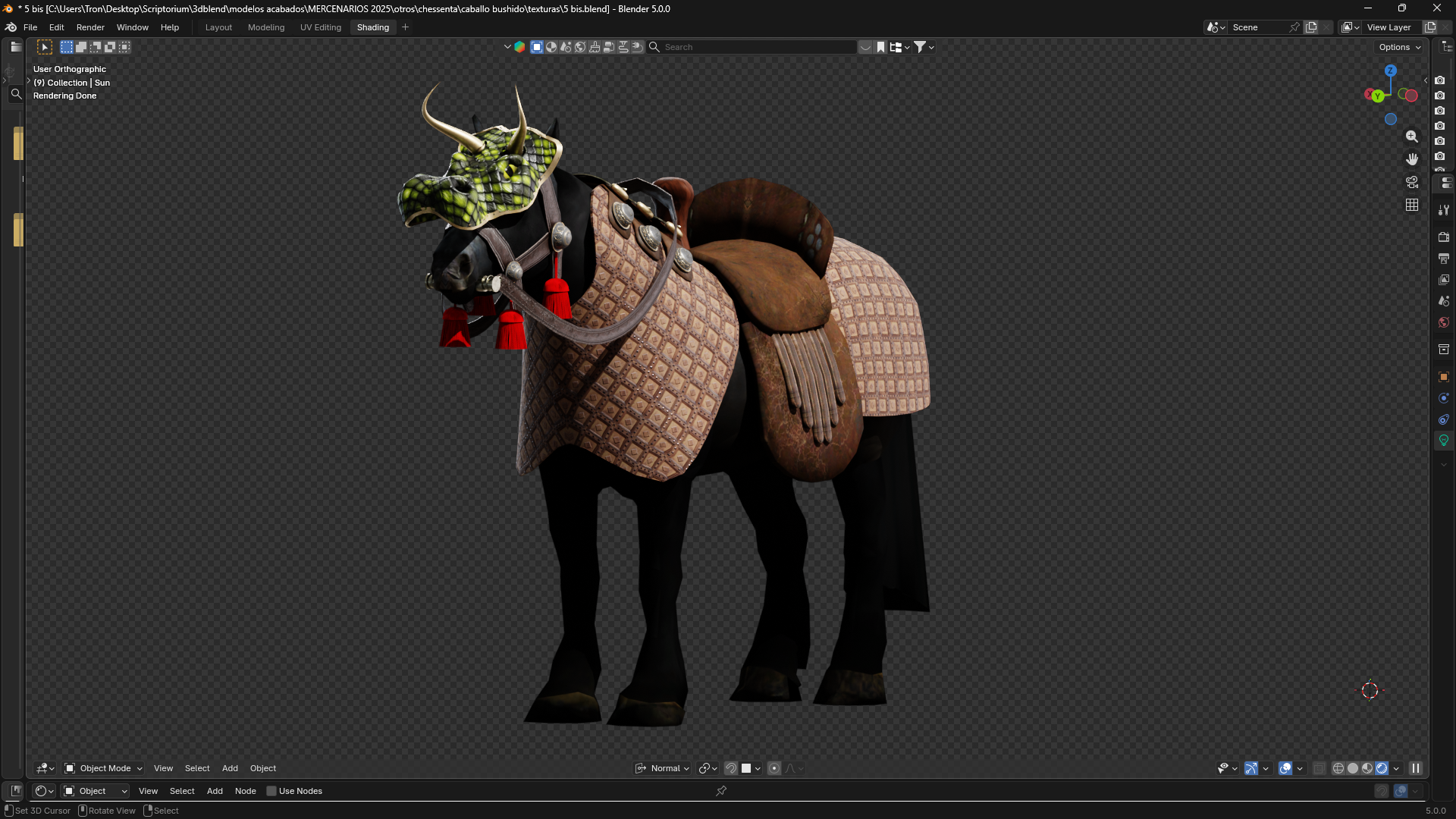
Task: Click the zoom magnifier in viewport gizmos
Action: click(x=1411, y=136)
